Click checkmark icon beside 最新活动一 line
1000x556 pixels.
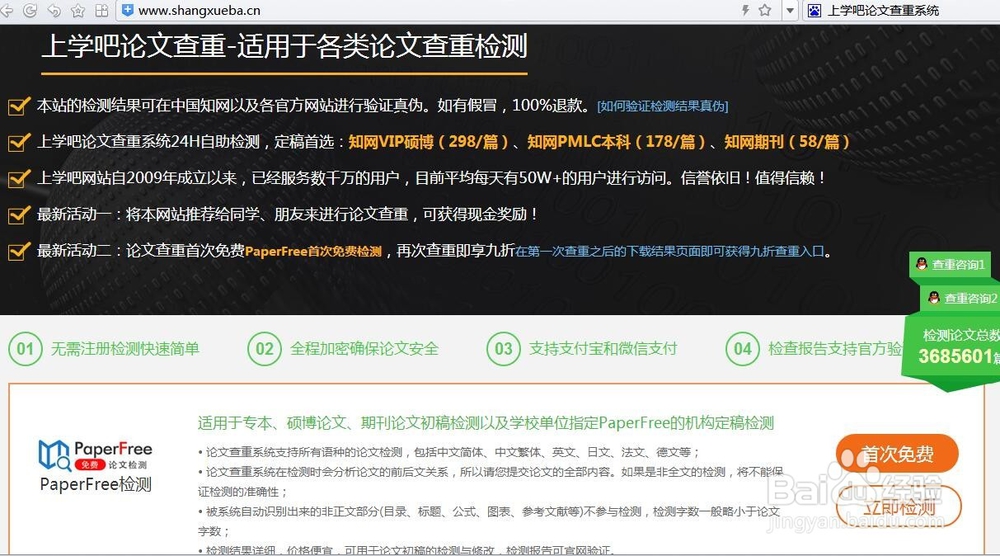[x=18, y=215]
